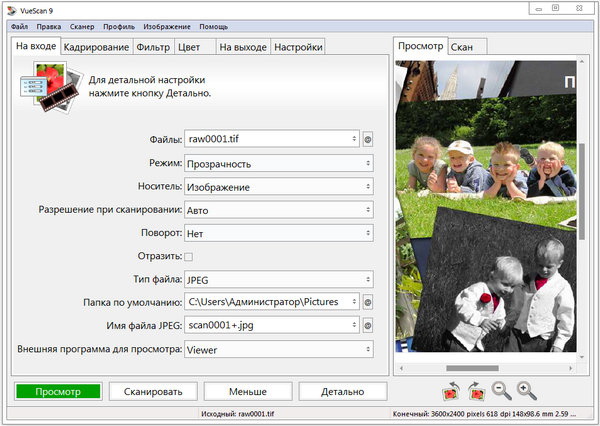The height and width of the screenshot is (426, 600).
Task: Expand the Носитель dropdown list
Action: (x=278, y=187)
